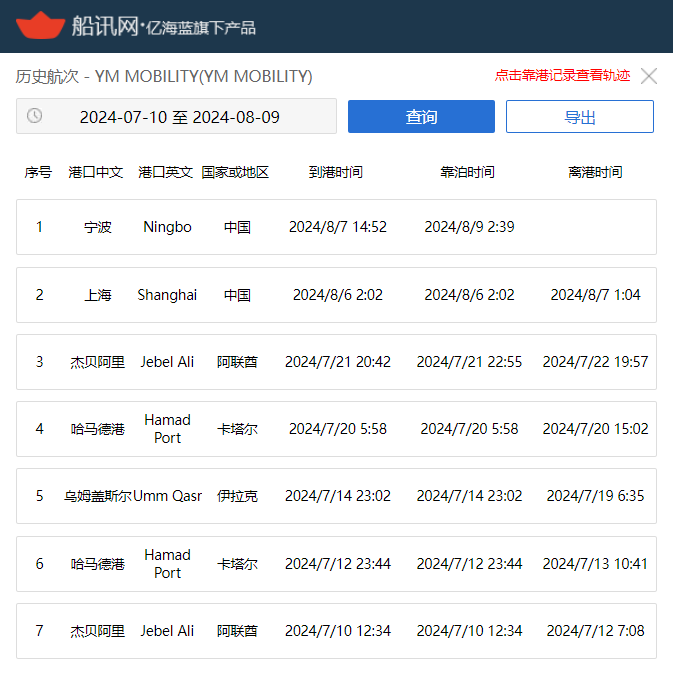Click arrival time 2024/7/12 23:44
This screenshot has width=673, height=693.
point(338,564)
